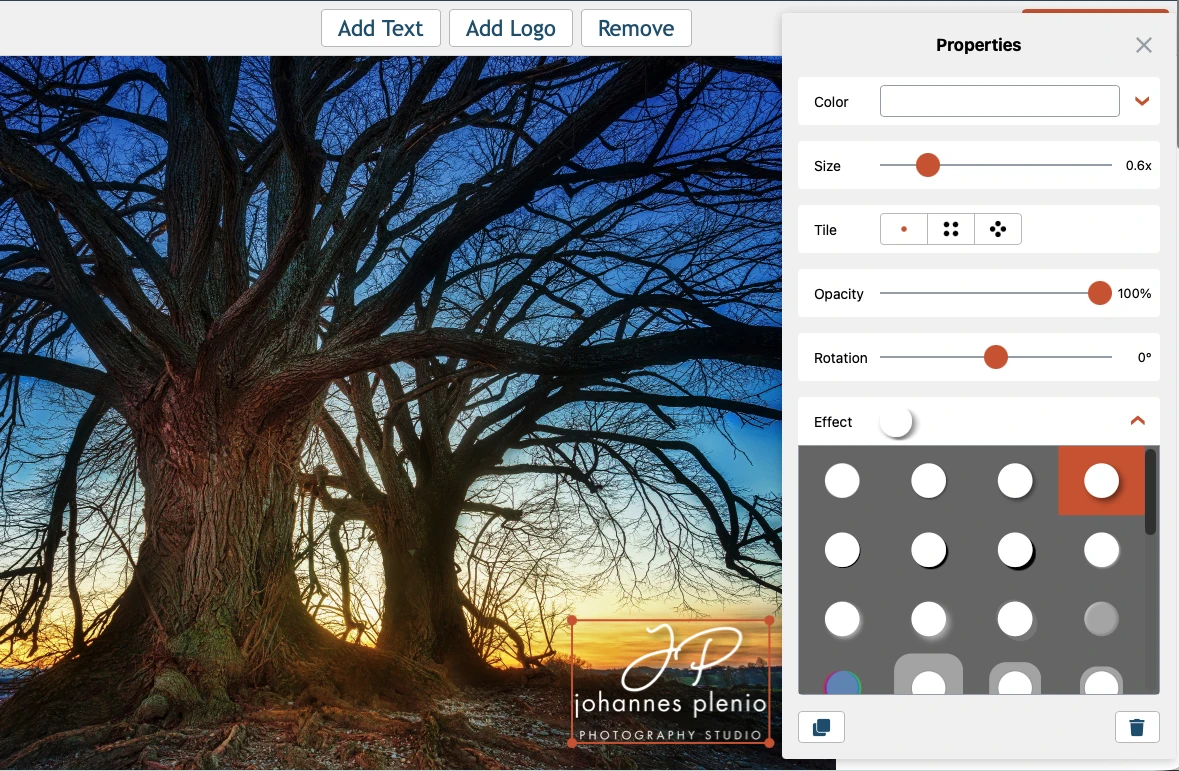Select the faded gray effect at row three end

pyautogui.click(x=1101, y=618)
